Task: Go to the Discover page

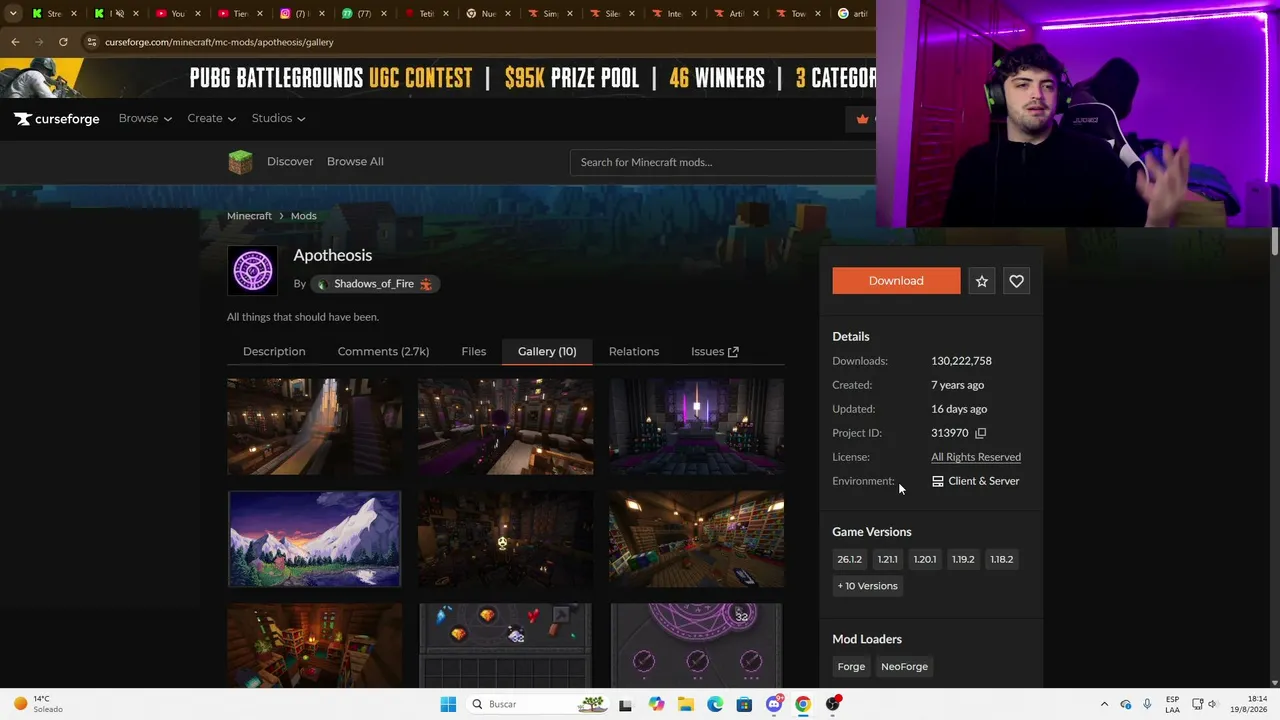Action: 290,162
